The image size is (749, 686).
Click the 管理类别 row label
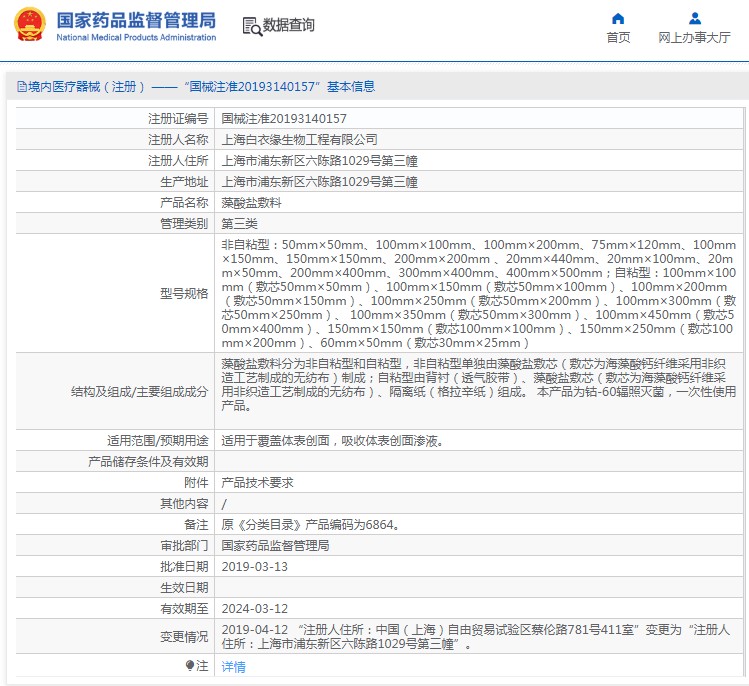[x=184, y=224]
